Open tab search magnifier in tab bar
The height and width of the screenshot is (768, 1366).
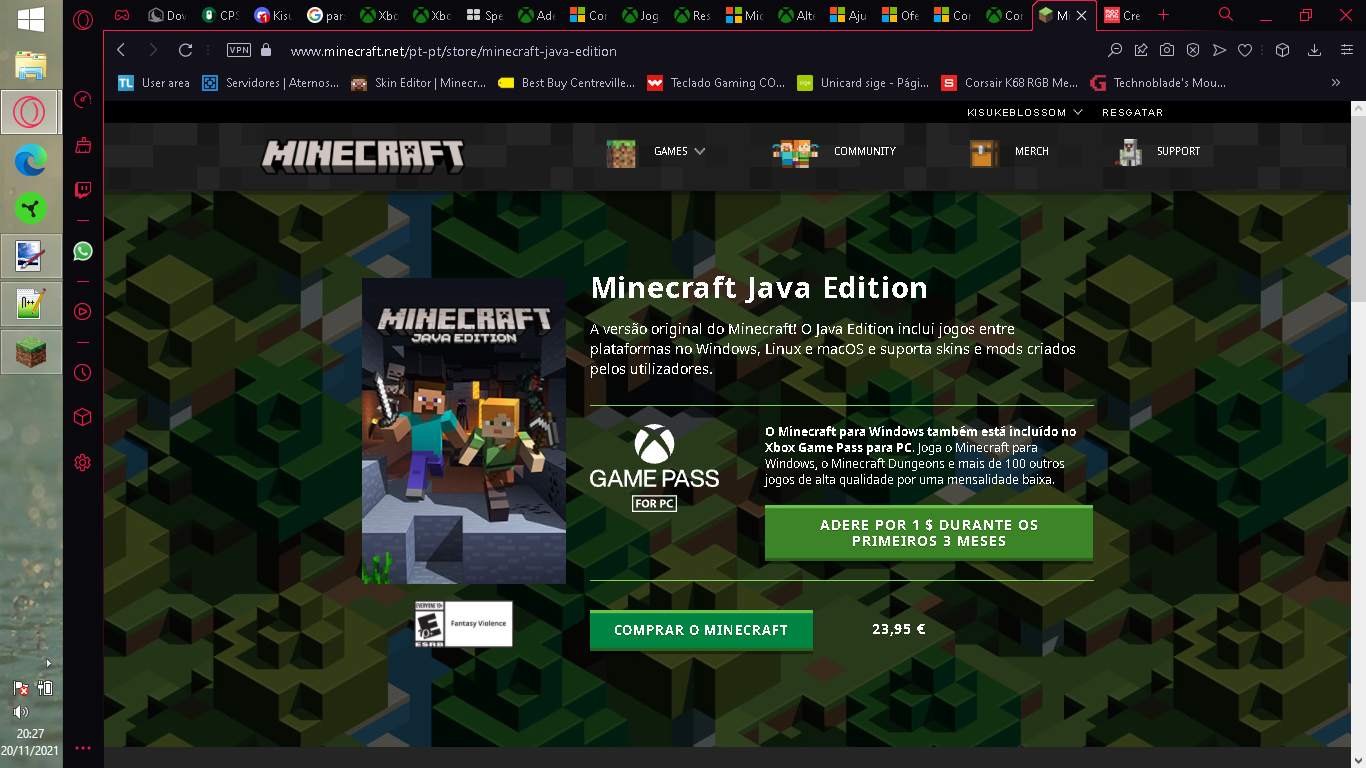point(1226,15)
